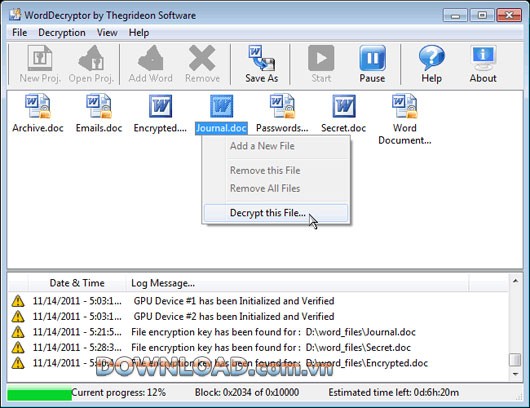
Task: Click the Add Word toolbar icon
Action: [x=150, y=58]
